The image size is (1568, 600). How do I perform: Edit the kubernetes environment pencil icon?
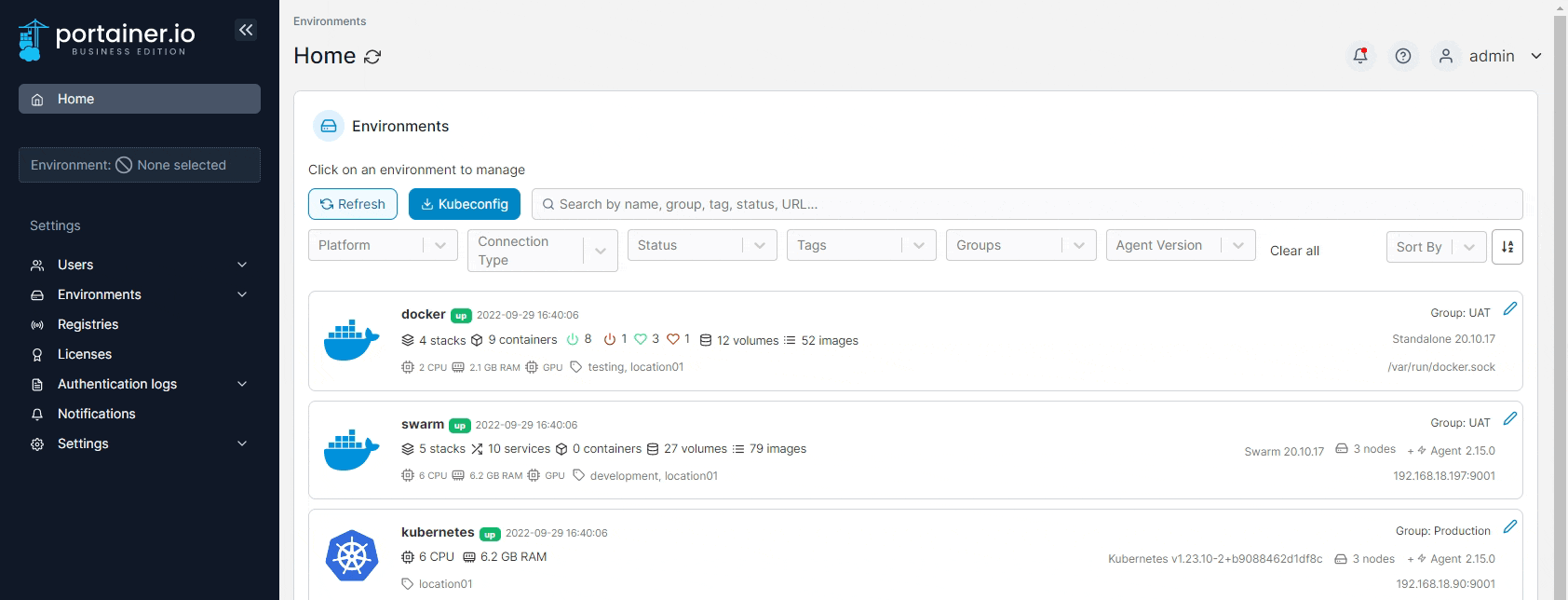coord(1510,526)
